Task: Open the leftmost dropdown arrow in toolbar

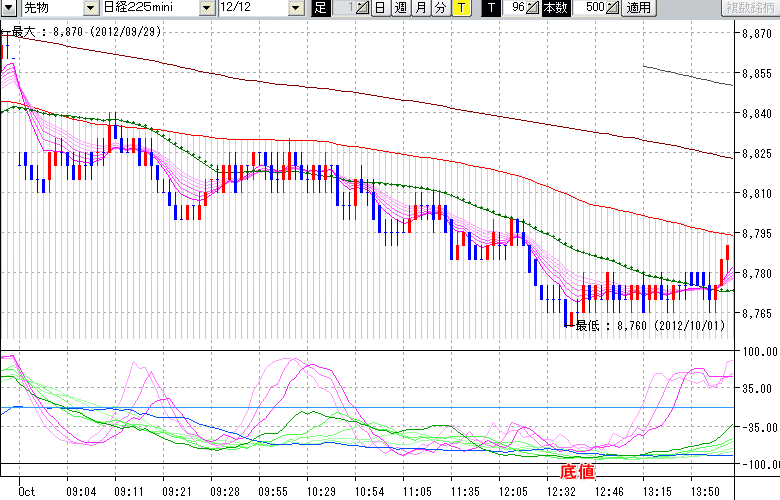Action: (x=10, y=8)
